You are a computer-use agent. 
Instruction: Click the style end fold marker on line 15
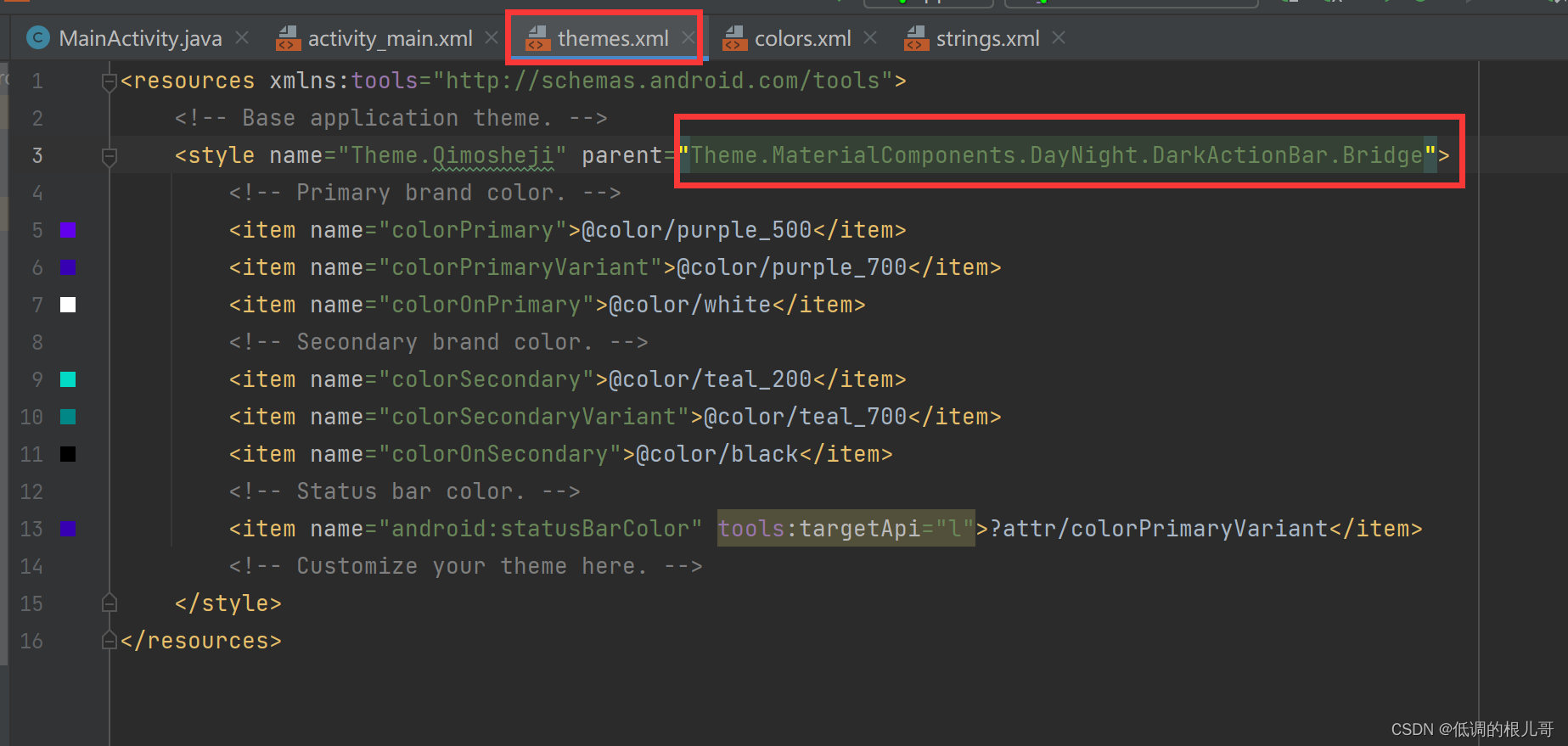pos(109,603)
